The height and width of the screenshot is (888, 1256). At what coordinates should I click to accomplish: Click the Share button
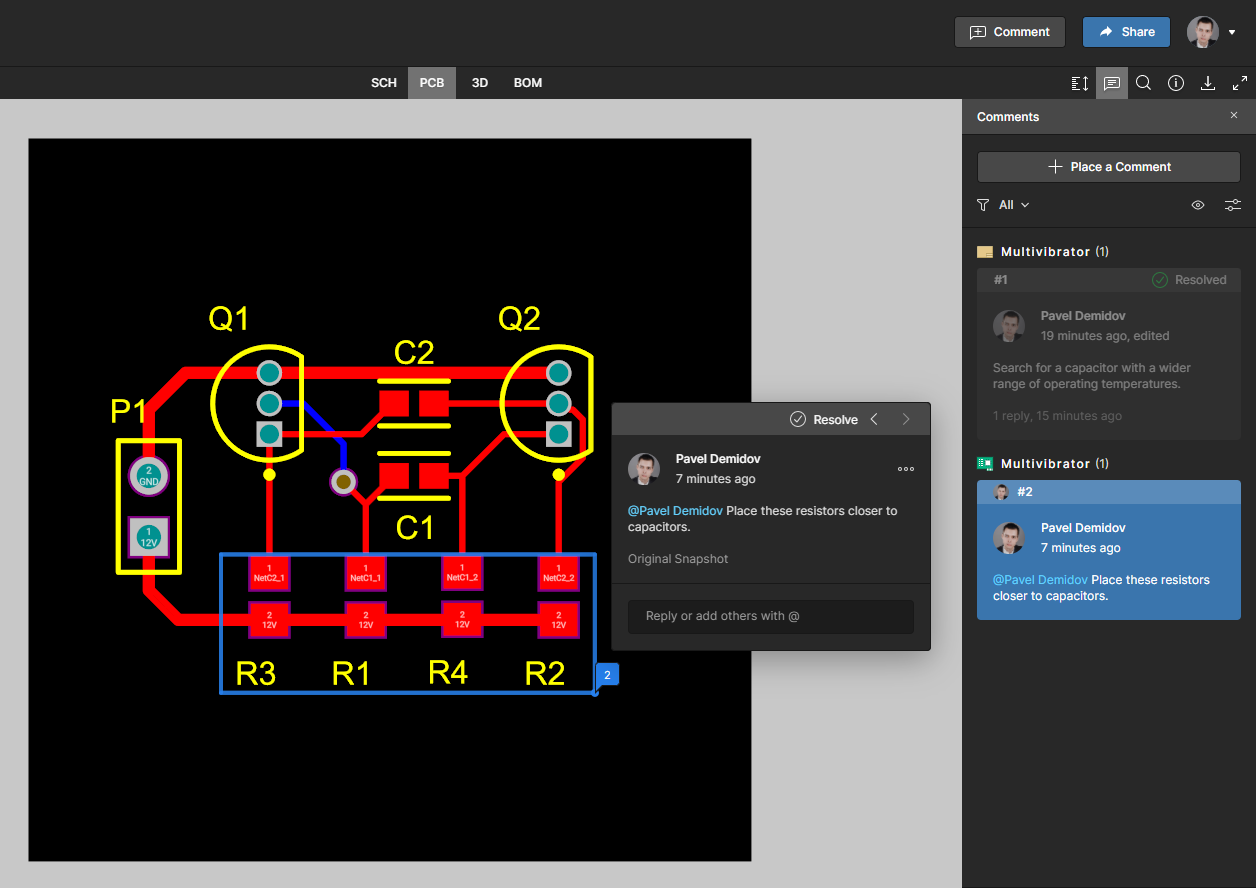(x=1126, y=32)
